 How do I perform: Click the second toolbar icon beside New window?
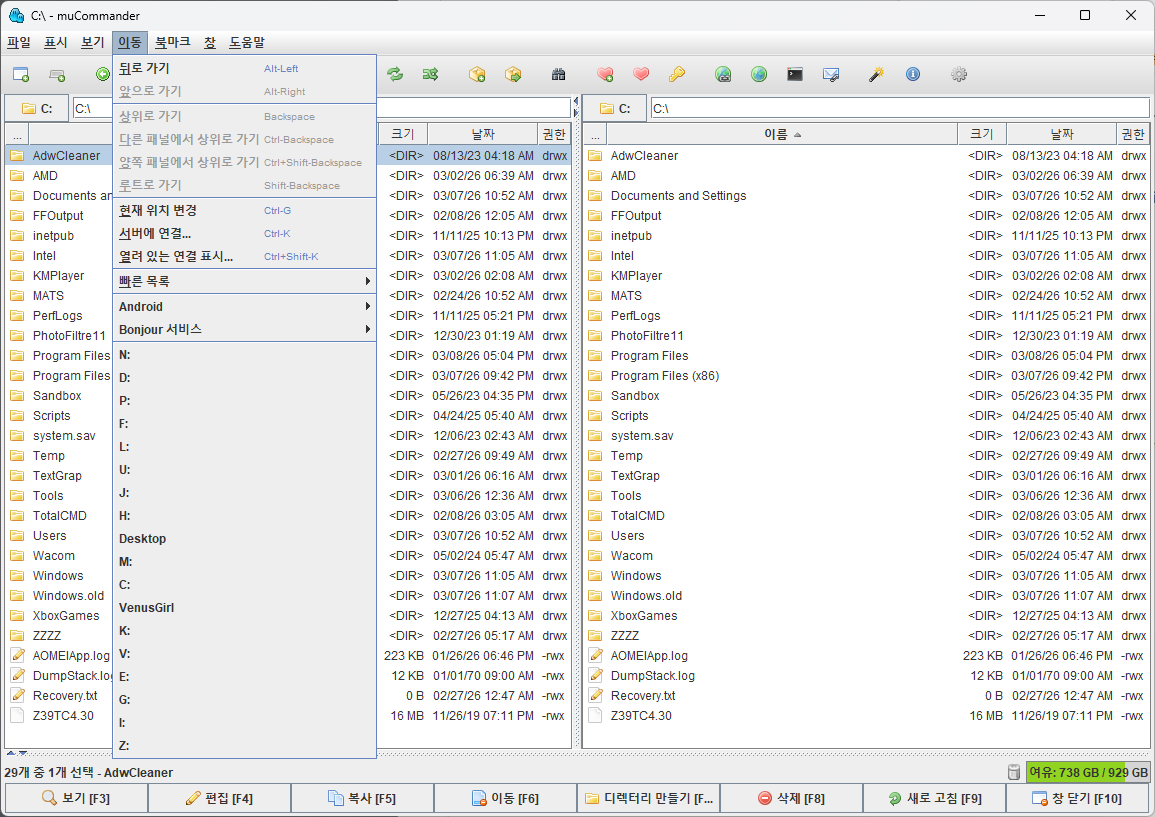[57, 74]
